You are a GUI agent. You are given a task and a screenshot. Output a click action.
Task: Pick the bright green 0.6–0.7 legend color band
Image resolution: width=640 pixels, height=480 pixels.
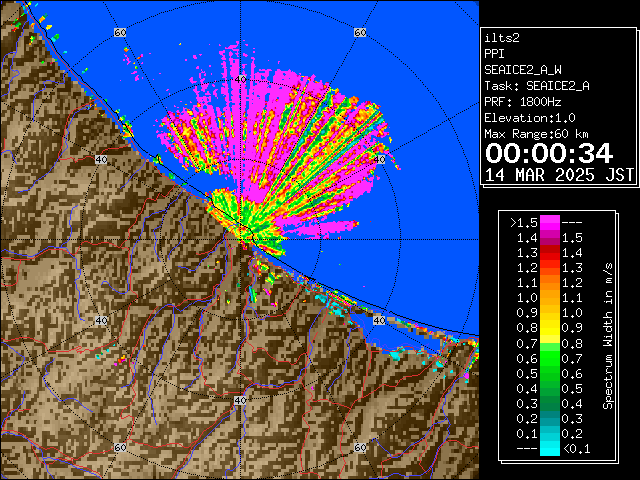549,358
